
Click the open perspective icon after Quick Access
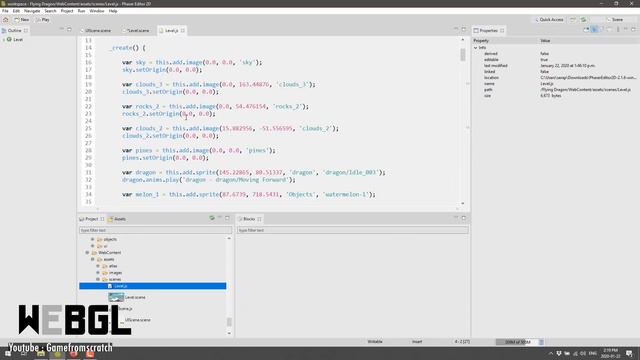(573, 20)
